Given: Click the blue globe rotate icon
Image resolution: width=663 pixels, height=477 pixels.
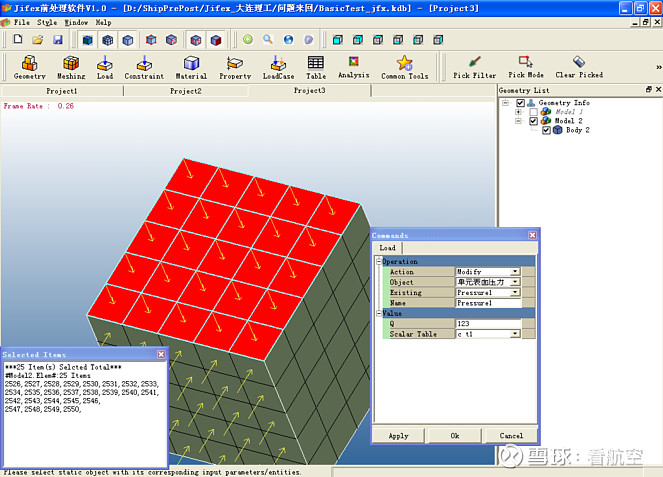Looking at the screenshot, I should click(288, 40).
